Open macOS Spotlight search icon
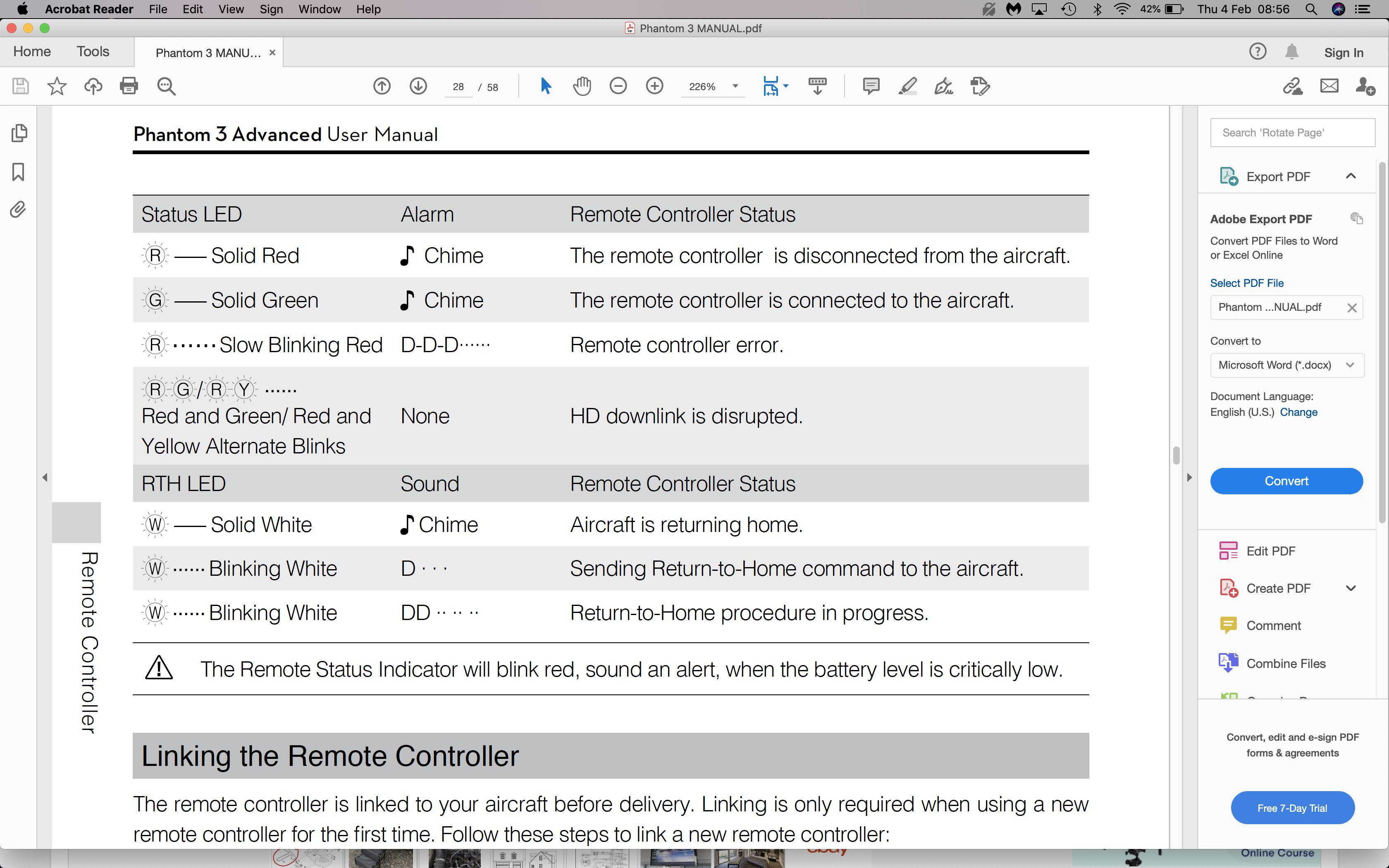This screenshot has width=1389, height=868. tap(1311, 9)
